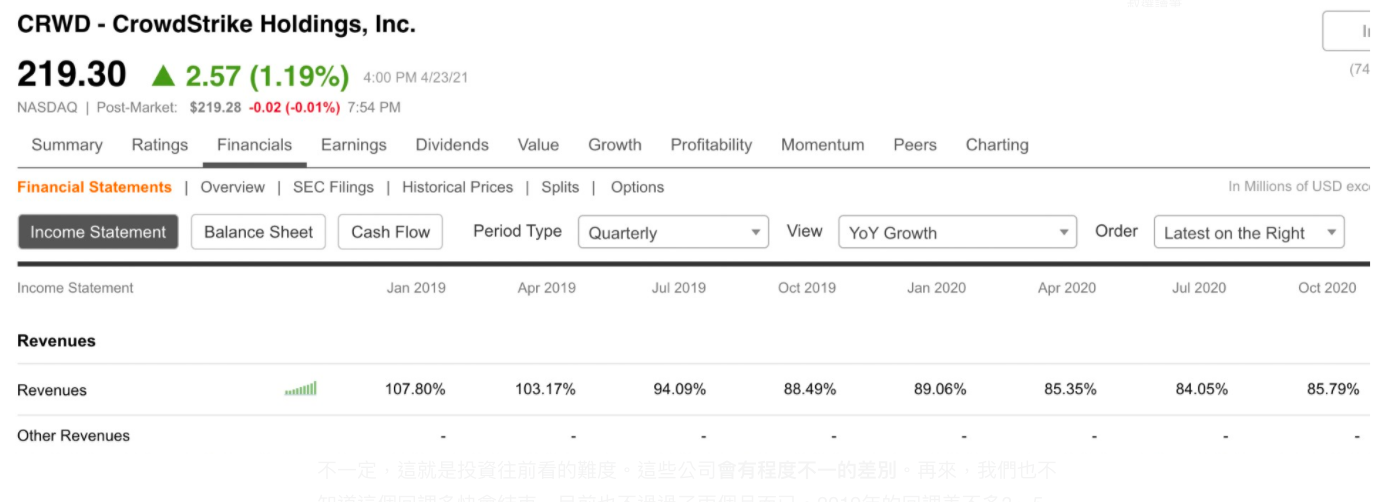Open the SEC Filings link
This screenshot has height=502, width=1388.
tap(333, 187)
